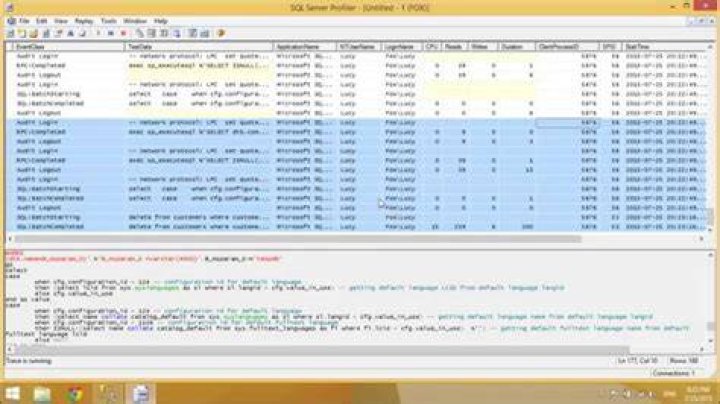Click the SPID column header
The height and width of the screenshot is (404, 720).
click(610, 47)
